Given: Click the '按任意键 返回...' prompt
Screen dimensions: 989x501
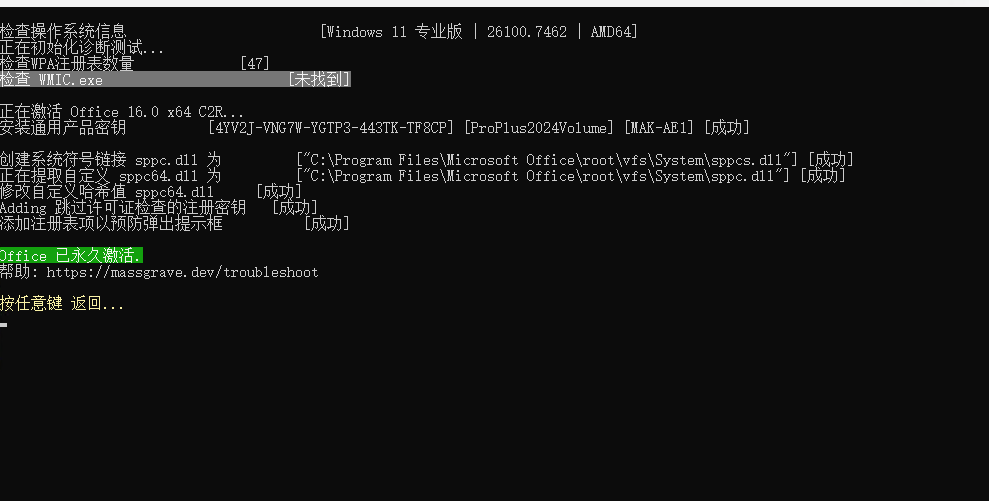Looking at the screenshot, I should tap(62, 304).
